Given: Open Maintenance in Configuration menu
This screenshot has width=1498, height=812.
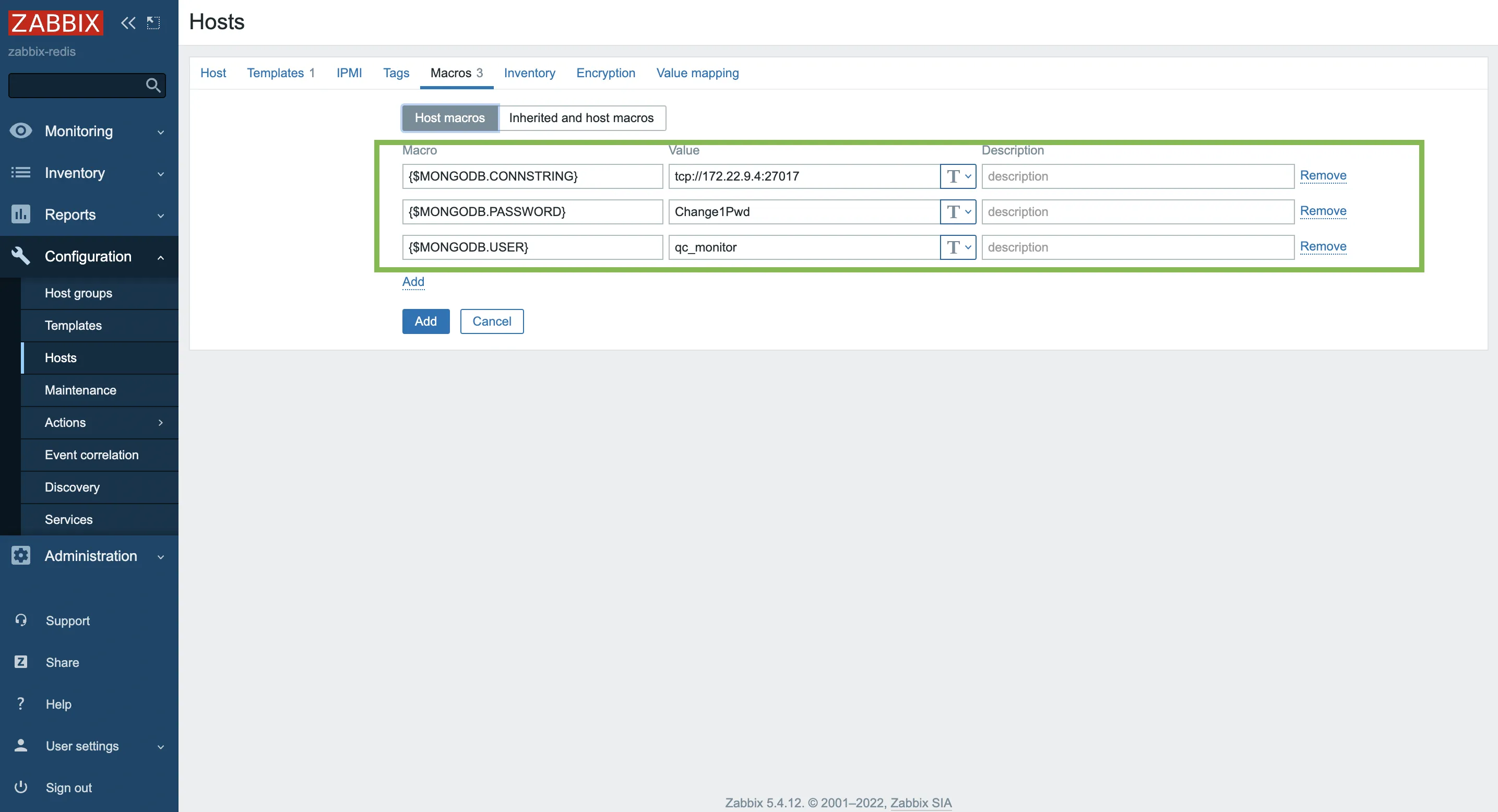Looking at the screenshot, I should pyautogui.click(x=100, y=390).
